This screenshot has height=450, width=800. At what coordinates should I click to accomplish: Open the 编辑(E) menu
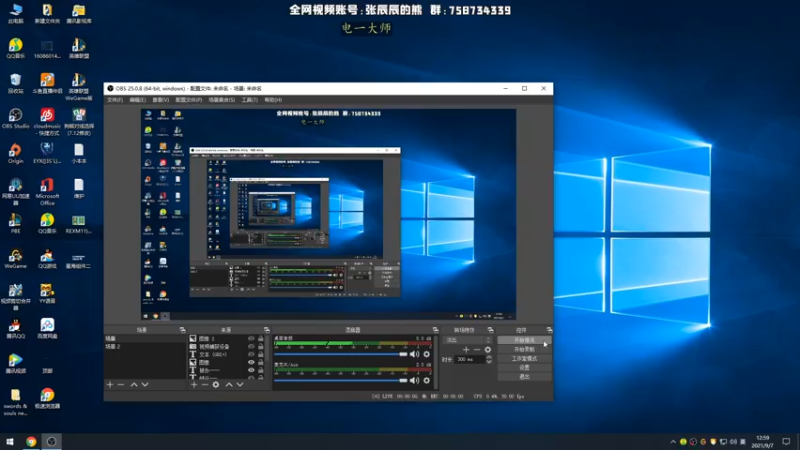click(137, 100)
